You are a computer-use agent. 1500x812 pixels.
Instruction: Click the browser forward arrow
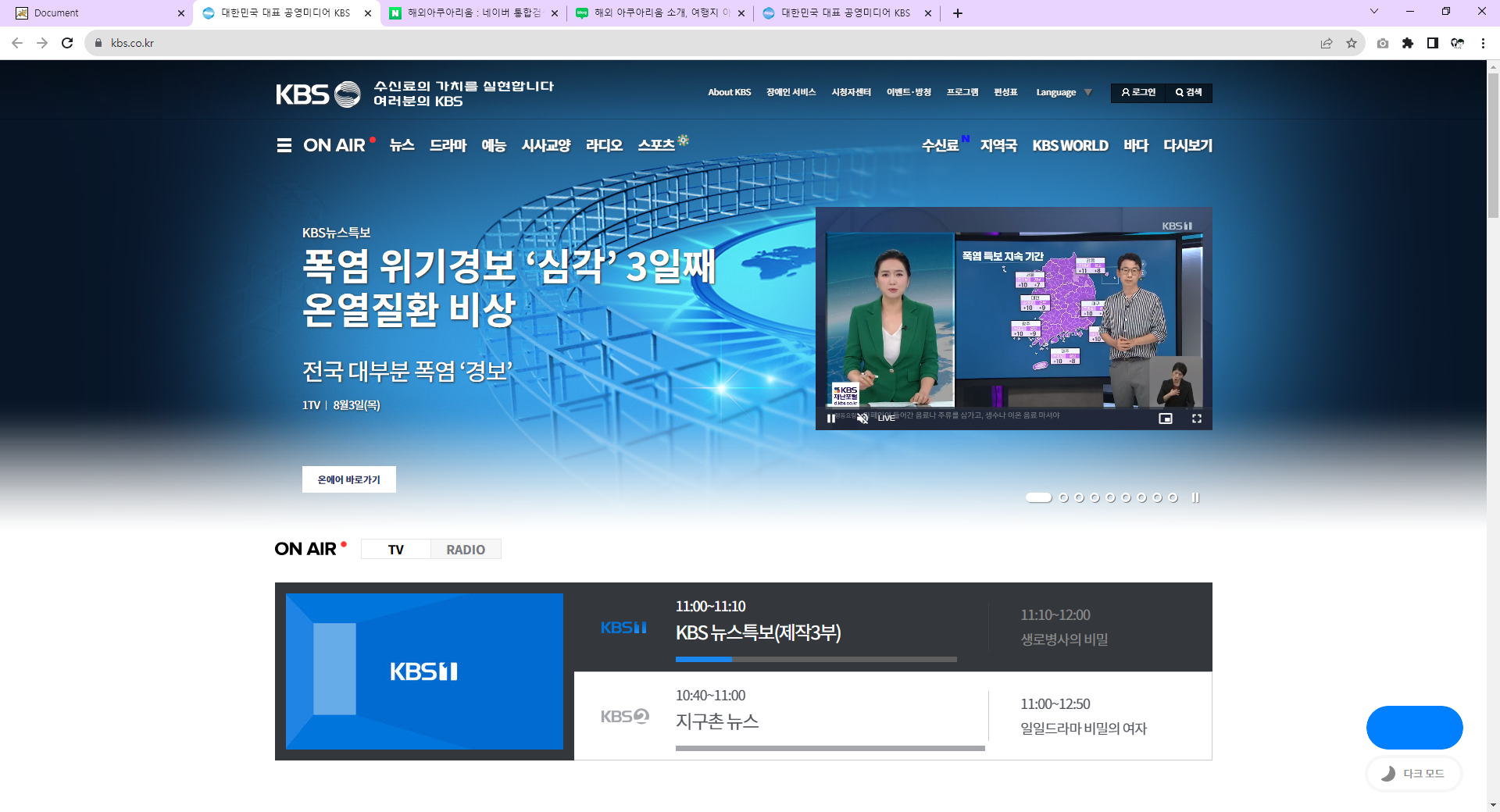(x=42, y=43)
